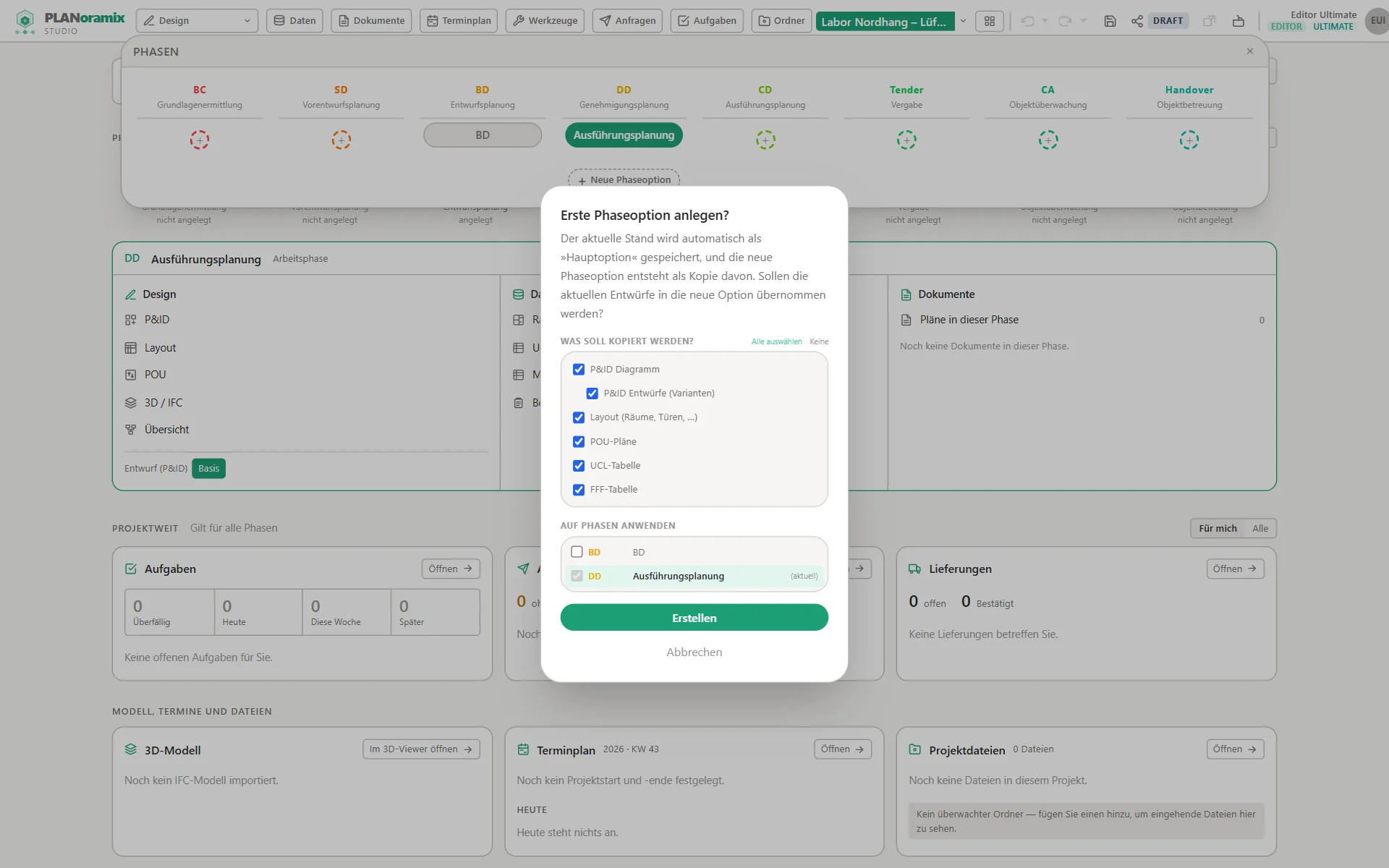Click the export icon right of DRAFT
The image size is (1389, 868).
pyautogui.click(x=1239, y=21)
